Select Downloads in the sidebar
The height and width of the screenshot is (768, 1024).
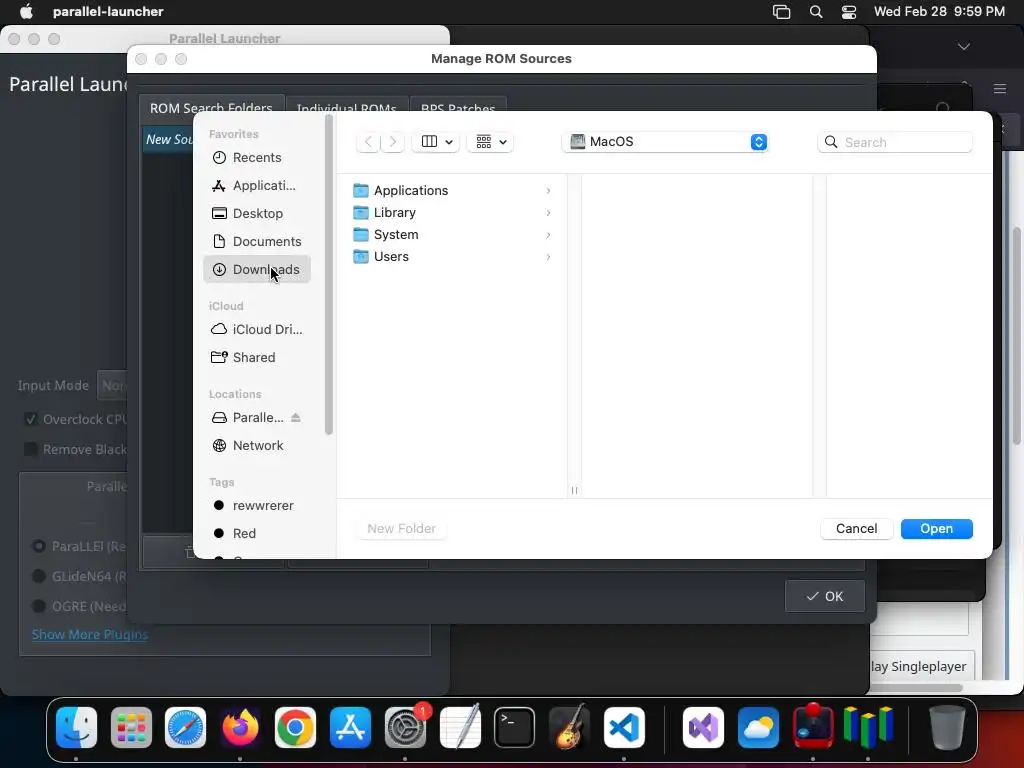(257, 270)
